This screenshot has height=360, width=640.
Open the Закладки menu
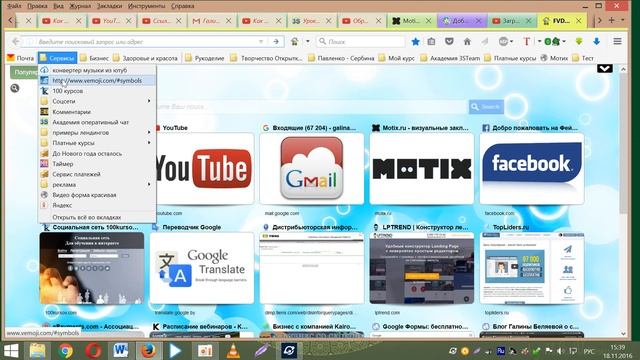pyautogui.click(x=109, y=6)
